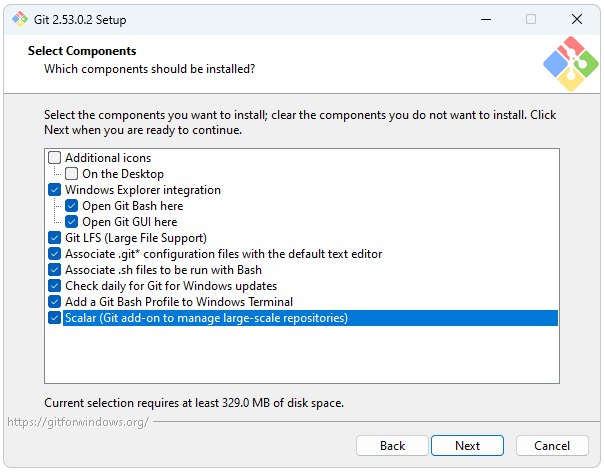Cancel the Git setup

552,446
